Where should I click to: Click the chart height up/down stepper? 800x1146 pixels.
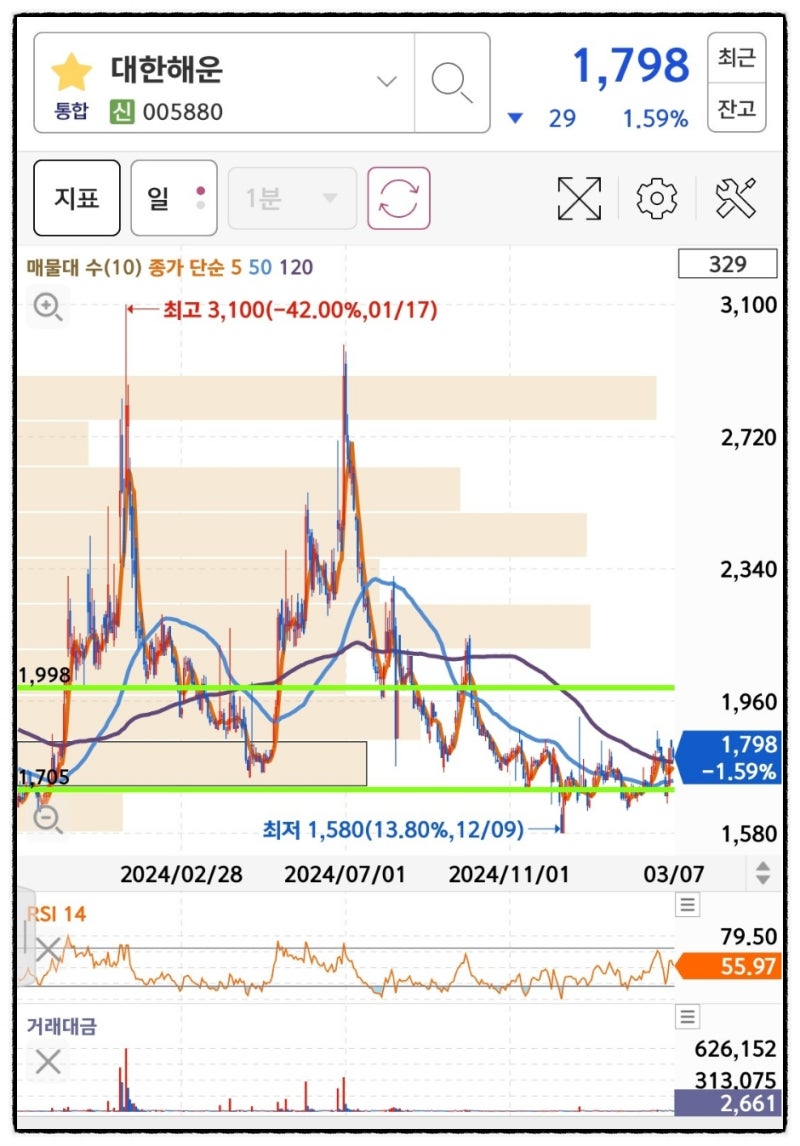pos(763,873)
